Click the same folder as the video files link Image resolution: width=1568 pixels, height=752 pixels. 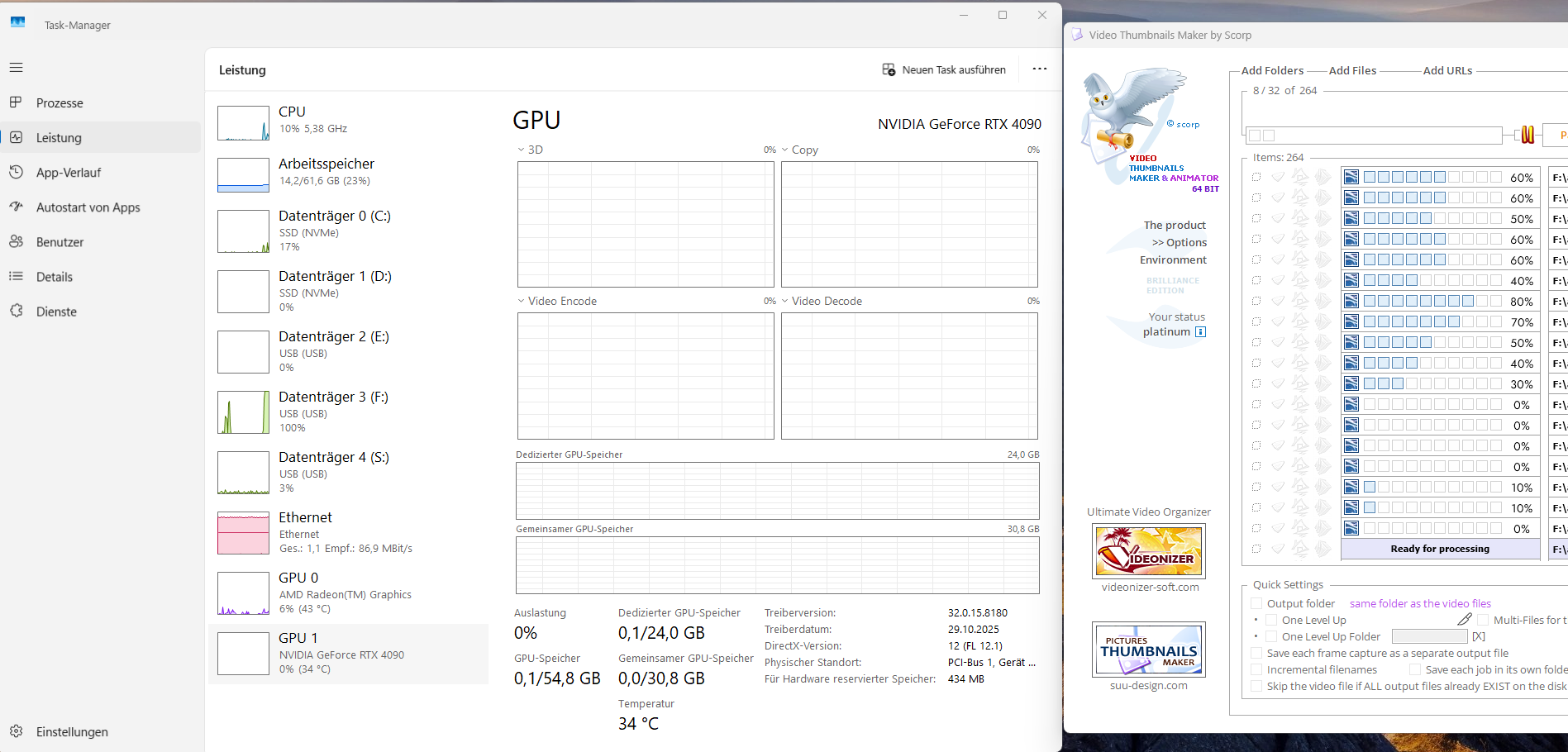click(x=1420, y=603)
